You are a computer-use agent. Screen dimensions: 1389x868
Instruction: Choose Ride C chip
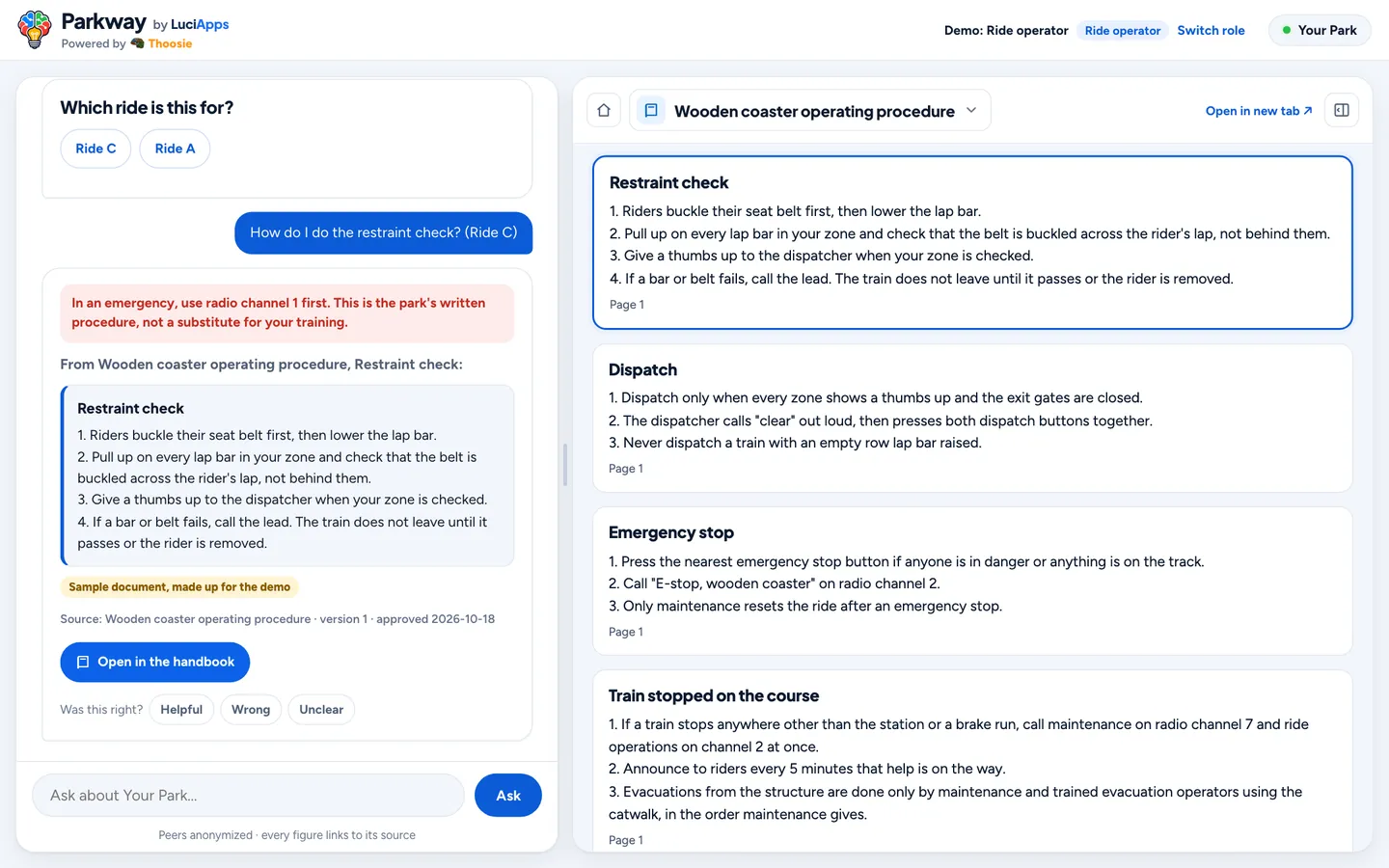pos(95,149)
